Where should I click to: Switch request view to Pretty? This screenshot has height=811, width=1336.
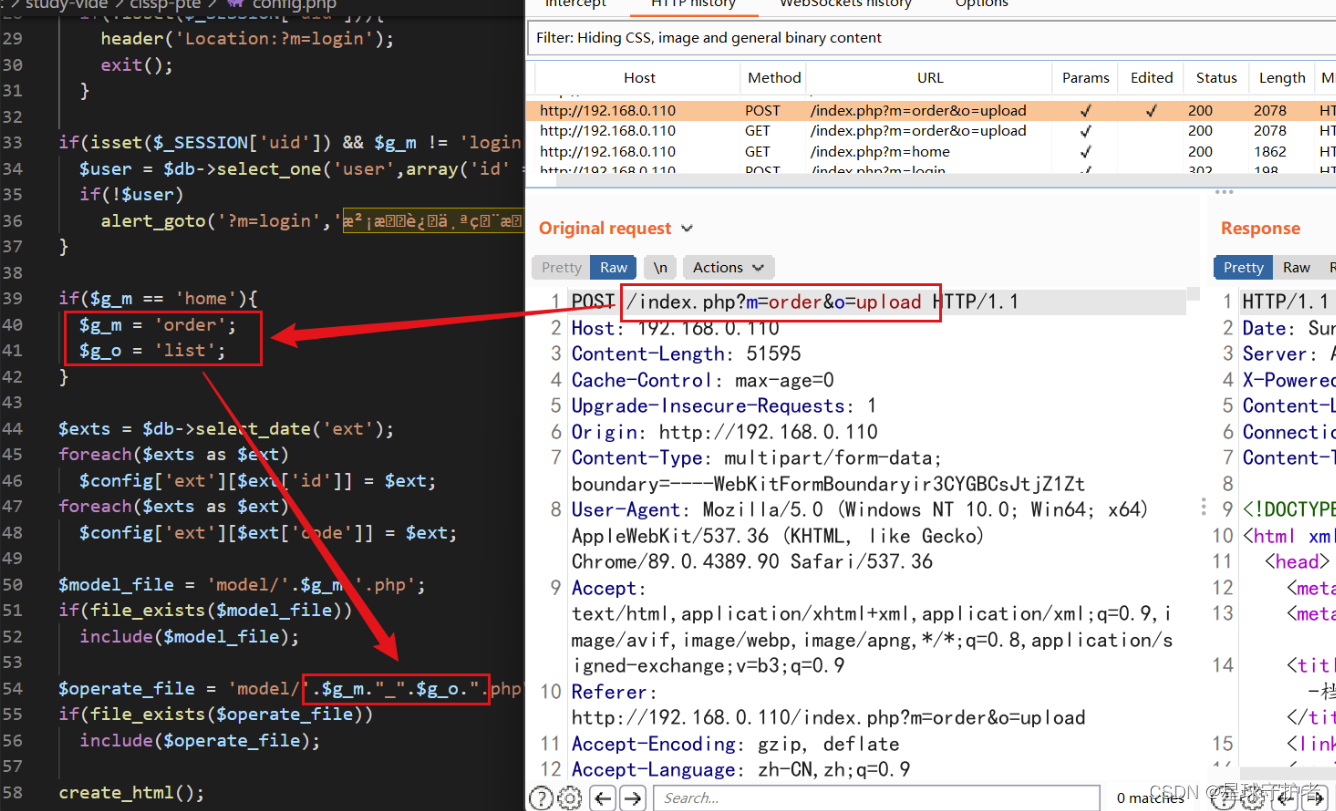point(561,267)
